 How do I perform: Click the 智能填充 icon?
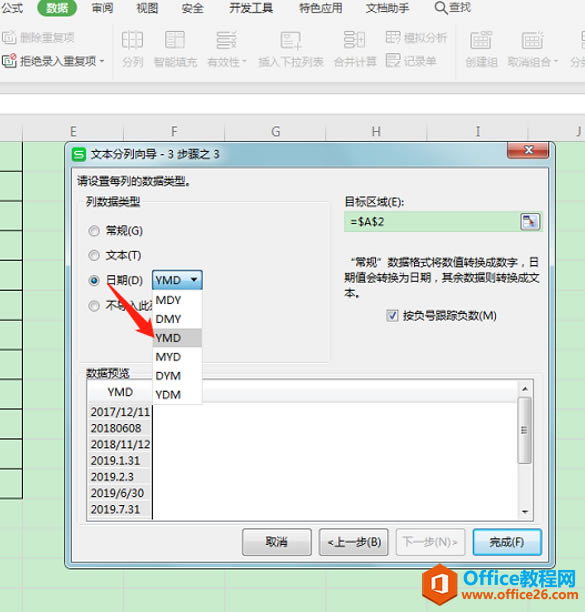(175, 40)
